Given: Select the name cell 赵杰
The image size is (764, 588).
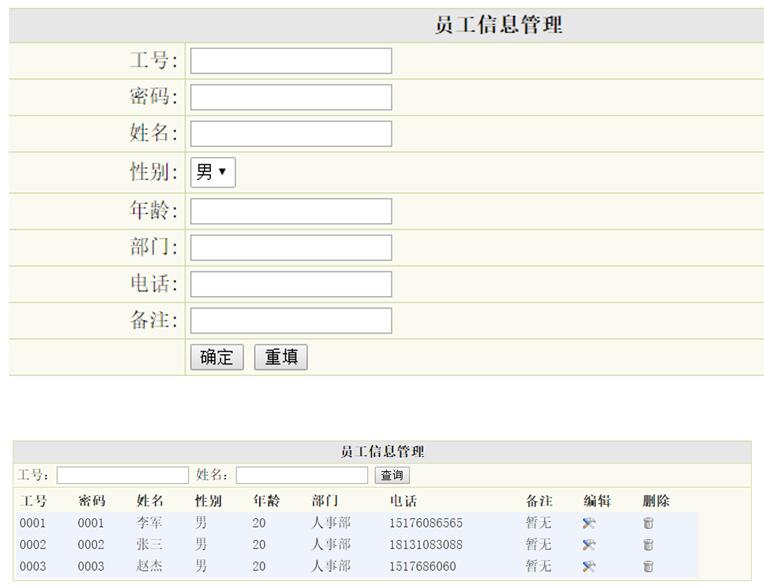Looking at the screenshot, I should tap(149, 566).
